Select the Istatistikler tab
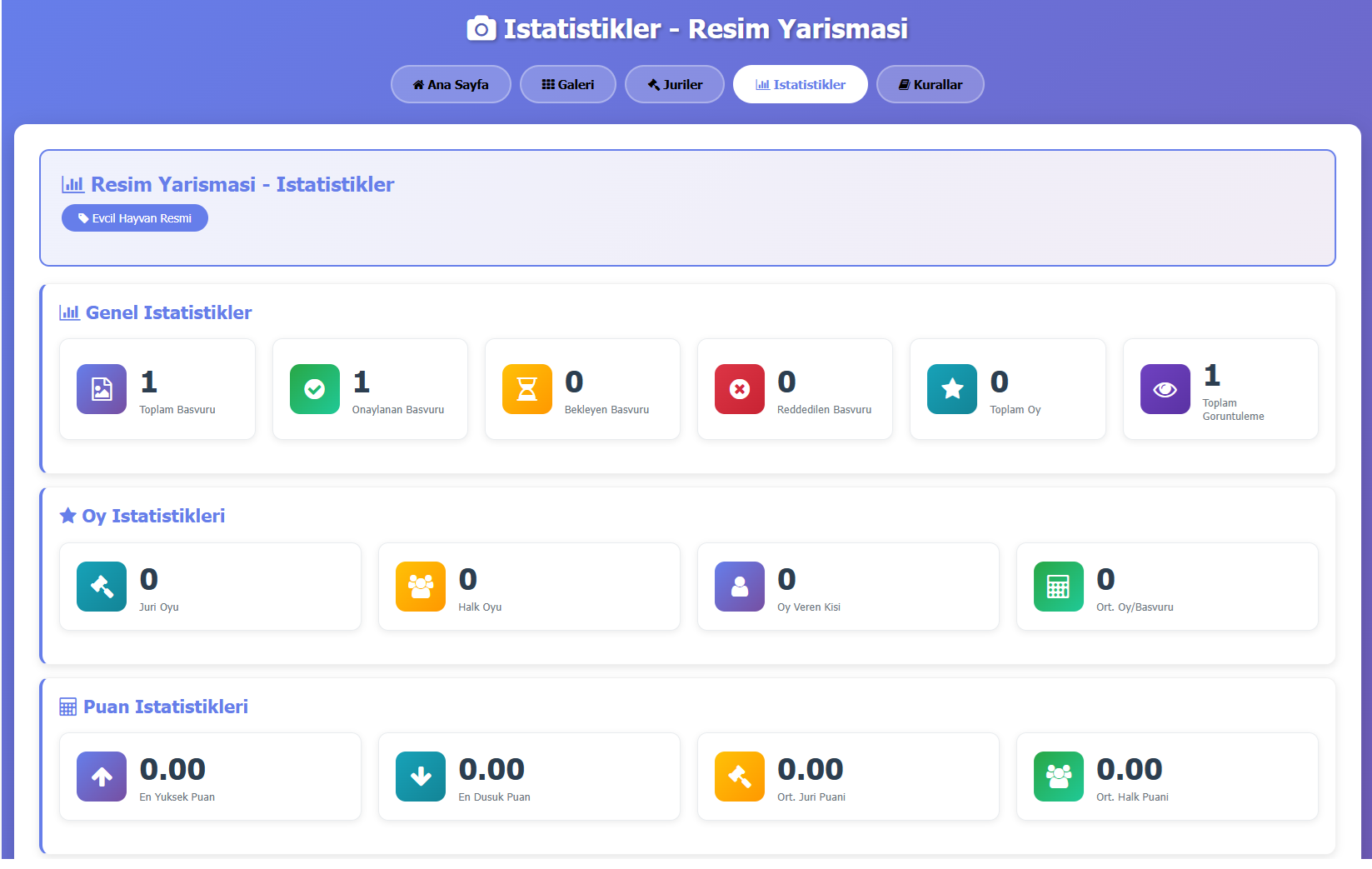The height and width of the screenshot is (869, 1372). [800, 84]
